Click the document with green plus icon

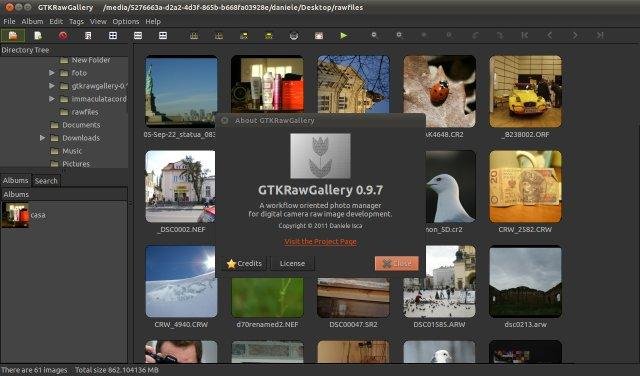(x=38, y=36)
